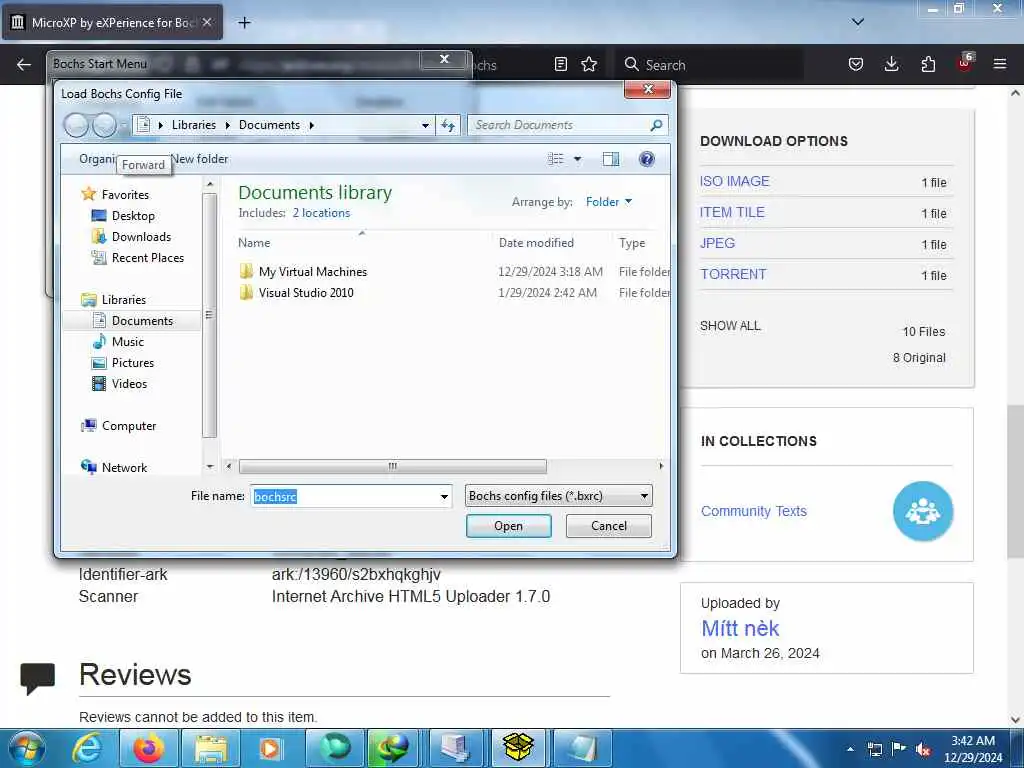Sort by the Type column header
Image resolution: width=1024 pixels, height=768 pixels.
[632, 243]
